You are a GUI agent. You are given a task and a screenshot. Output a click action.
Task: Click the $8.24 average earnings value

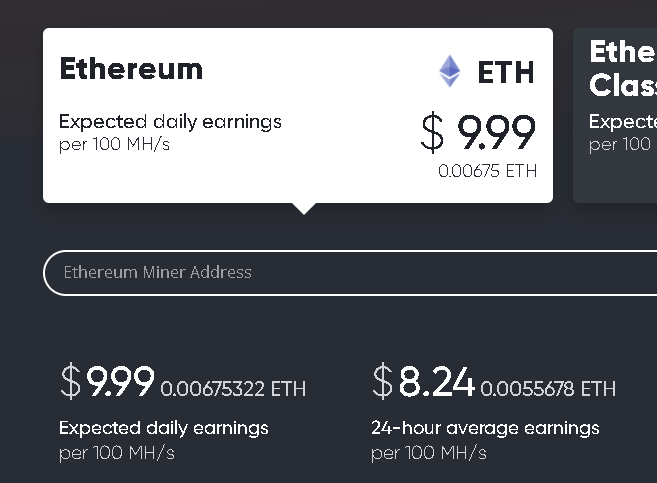(x=423, y=381)
